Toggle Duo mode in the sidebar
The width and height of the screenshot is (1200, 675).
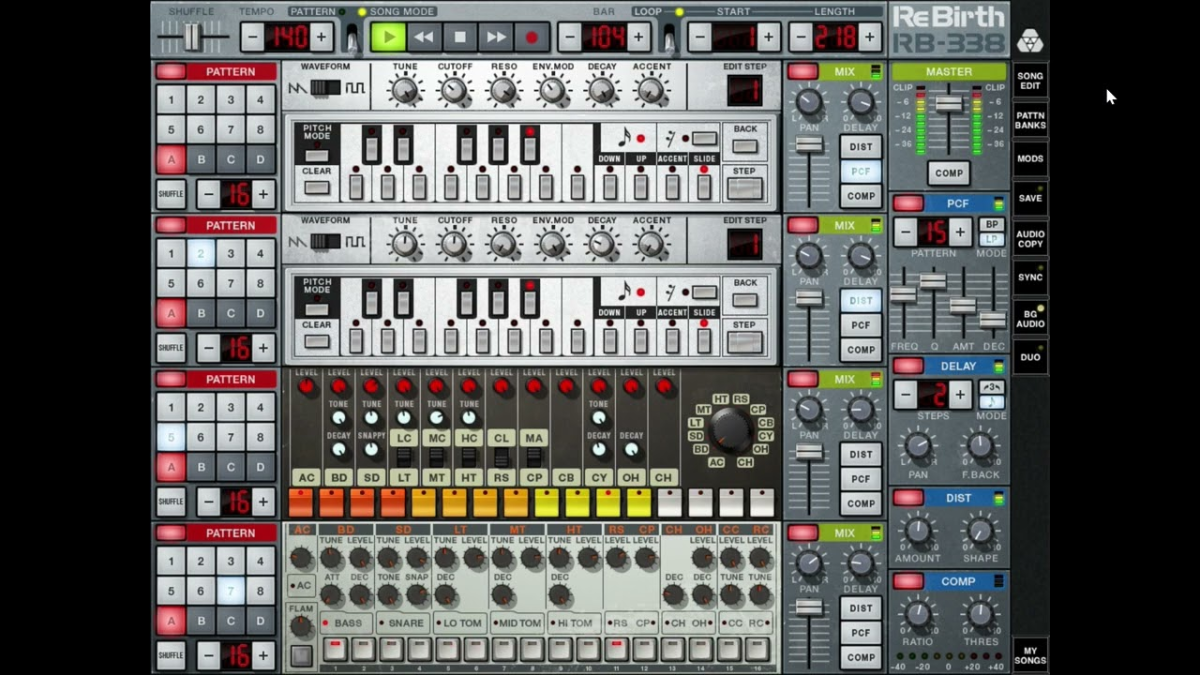point(1030,357)
